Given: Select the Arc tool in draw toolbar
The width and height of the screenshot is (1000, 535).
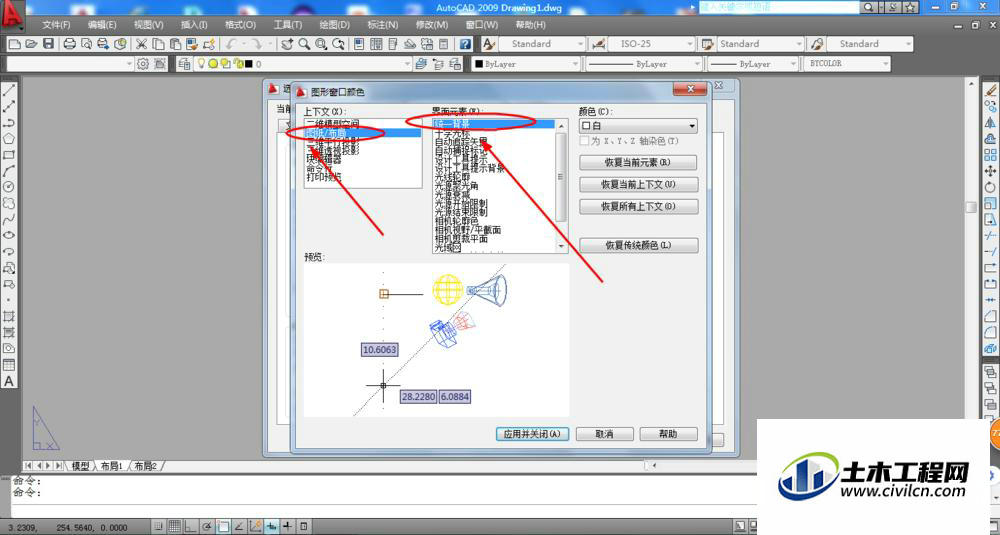Looking at the screenshot, I should (9, 171).
